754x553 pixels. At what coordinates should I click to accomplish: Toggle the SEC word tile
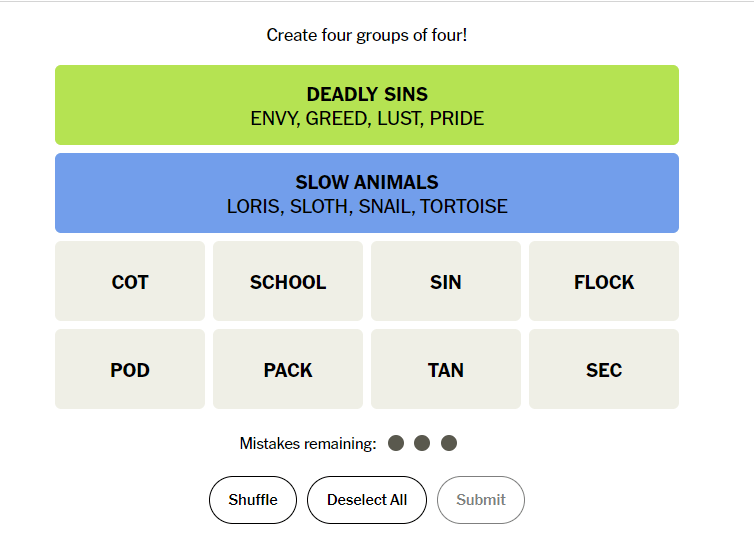[604, 370]
